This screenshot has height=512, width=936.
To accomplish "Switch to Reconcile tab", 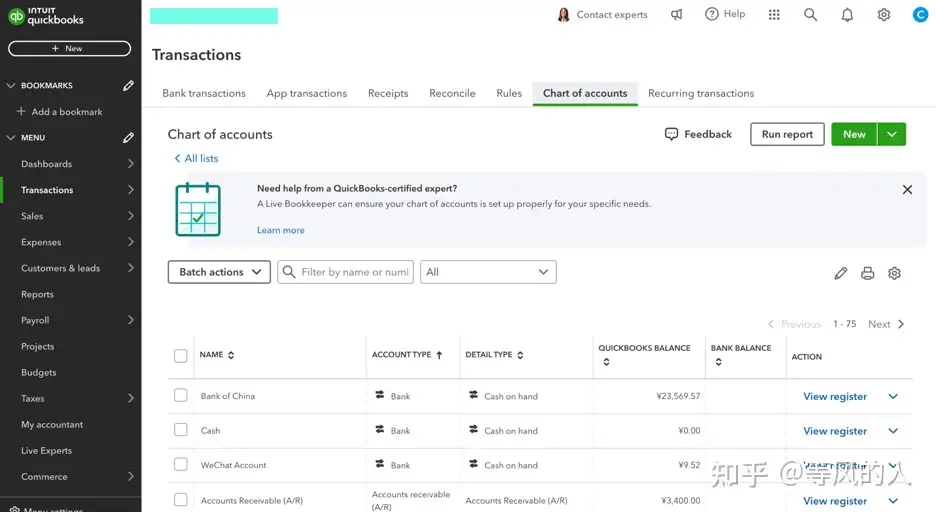I will [452, 93].
